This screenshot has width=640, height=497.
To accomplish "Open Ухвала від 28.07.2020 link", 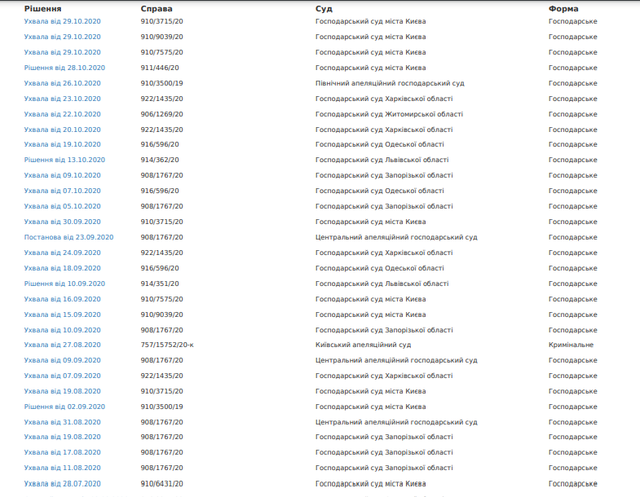I will pos(62,484).
